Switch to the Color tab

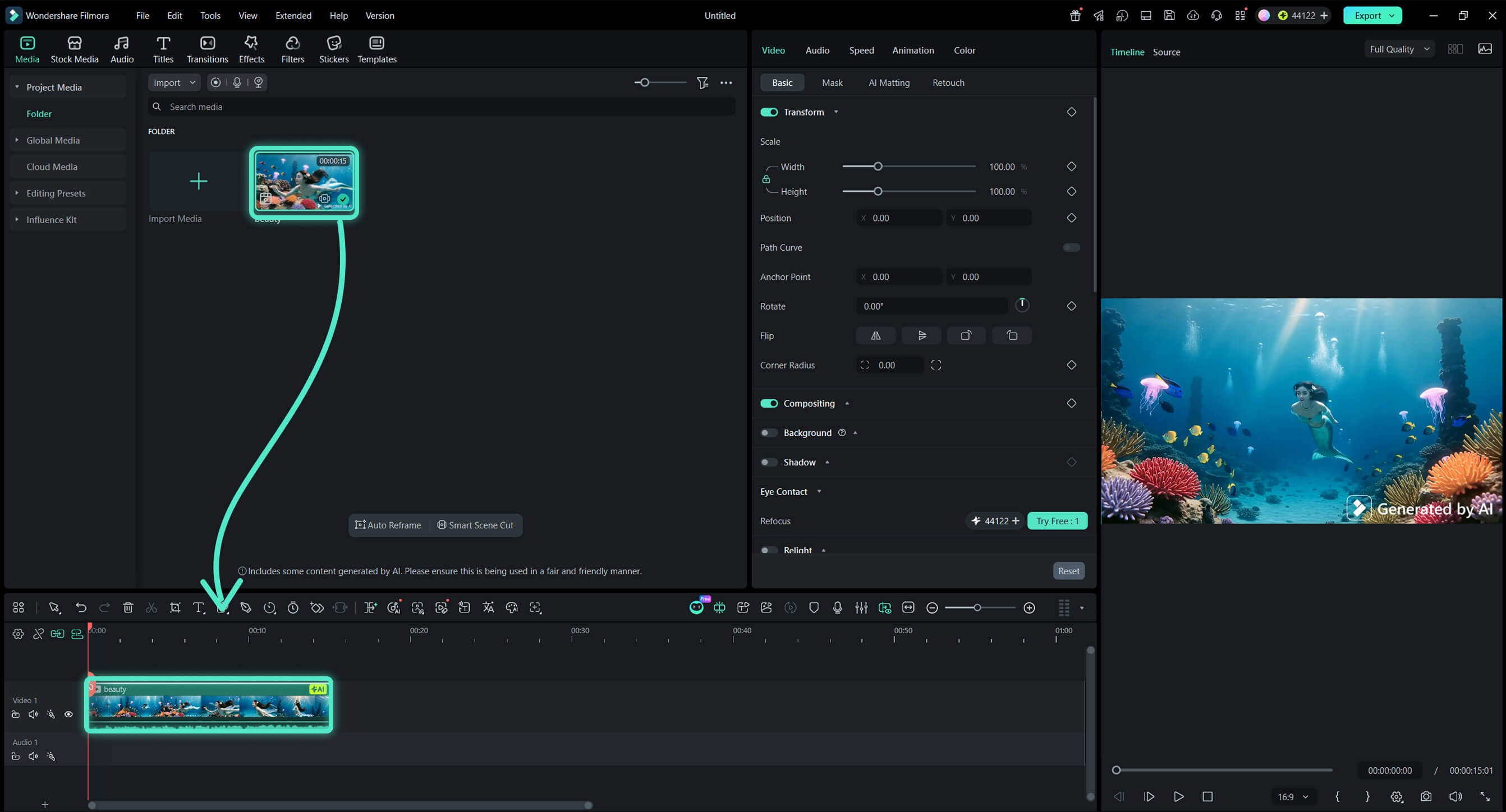[965, 50]
